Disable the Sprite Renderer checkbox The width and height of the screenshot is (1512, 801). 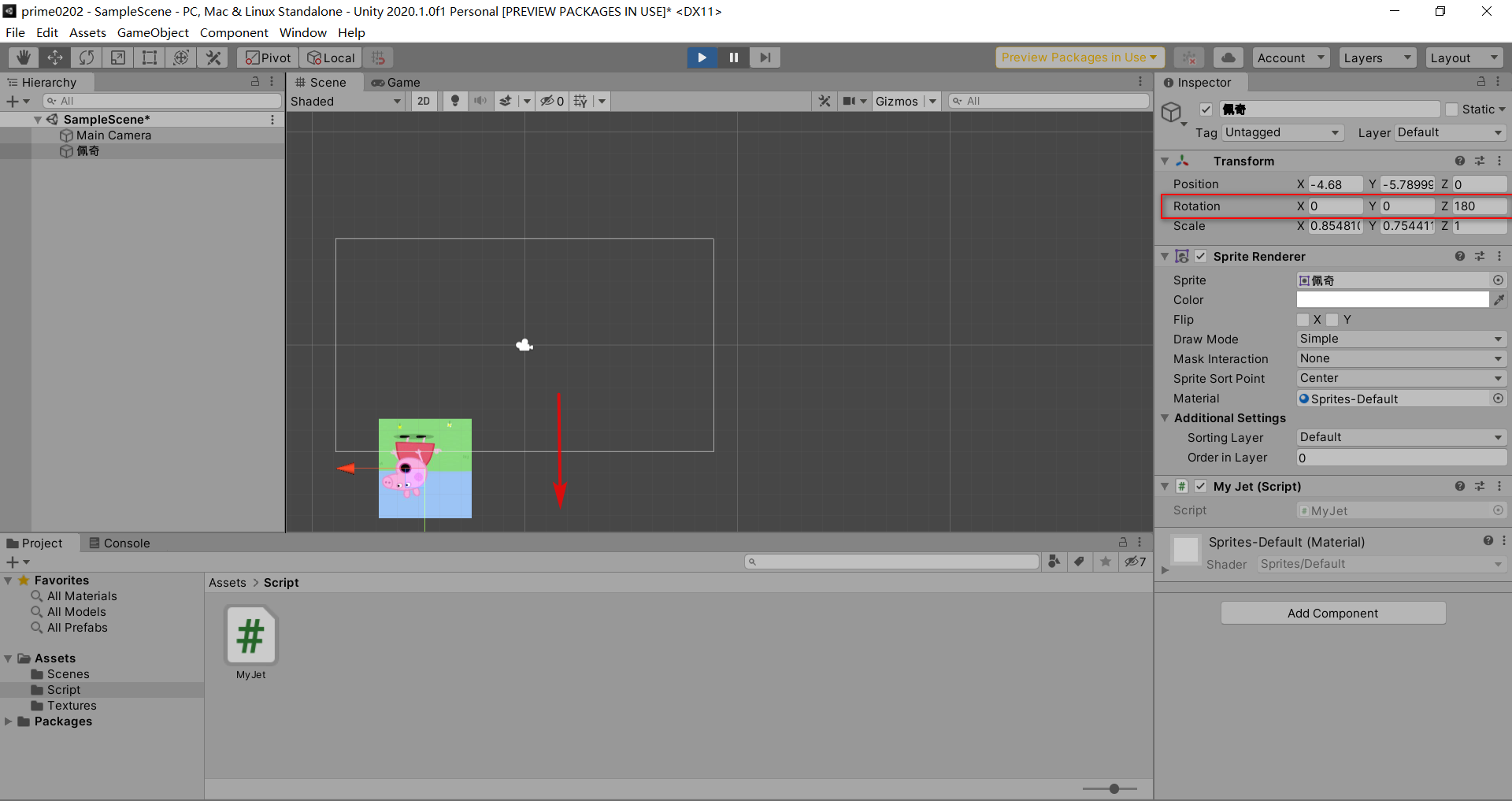point(1200,256)
